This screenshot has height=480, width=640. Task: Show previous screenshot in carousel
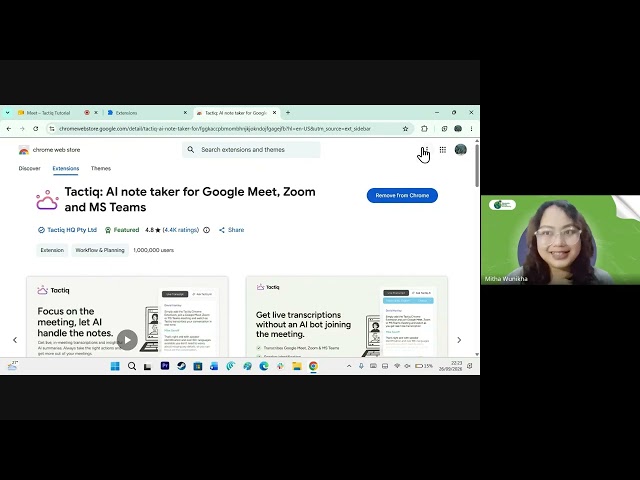[15, 340]
